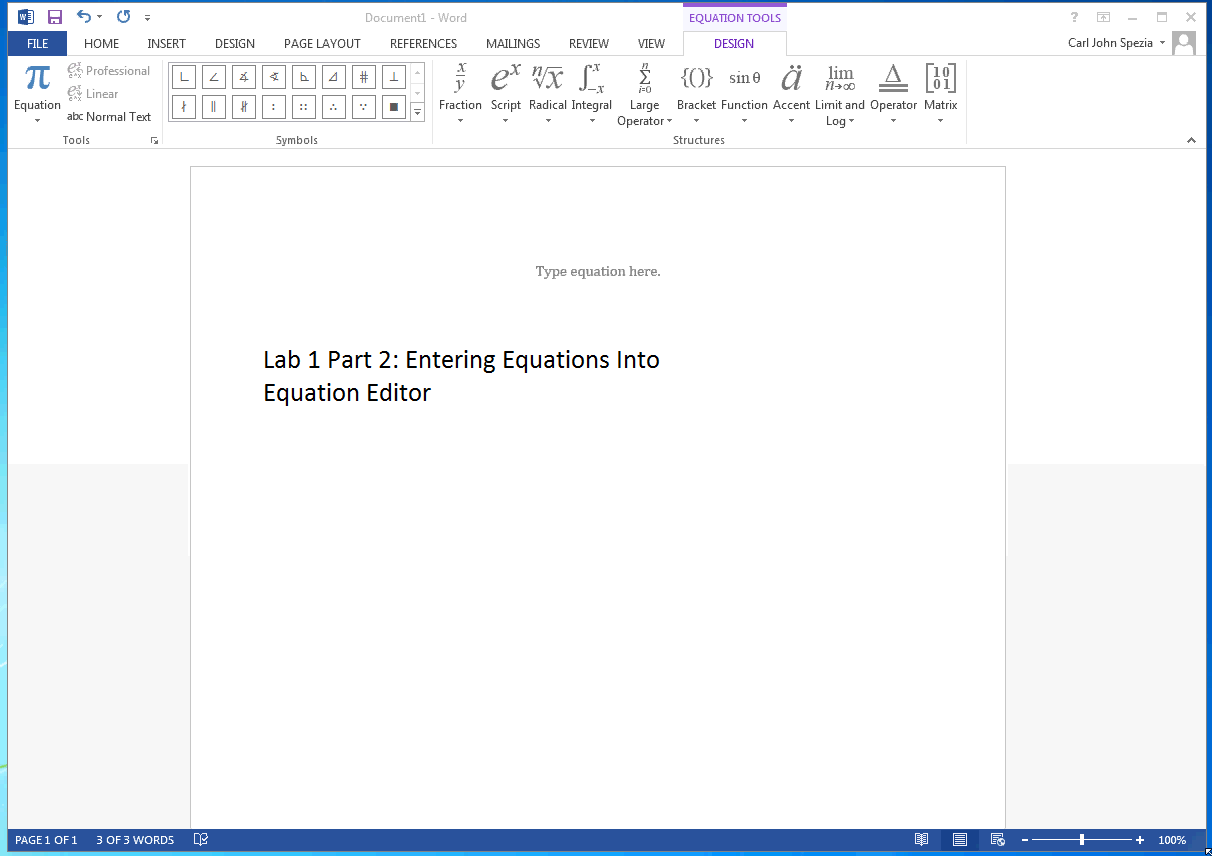Switch to Read Mode in status bar
The width and height of the screenshot is (1212, 856).
(921, 840)
